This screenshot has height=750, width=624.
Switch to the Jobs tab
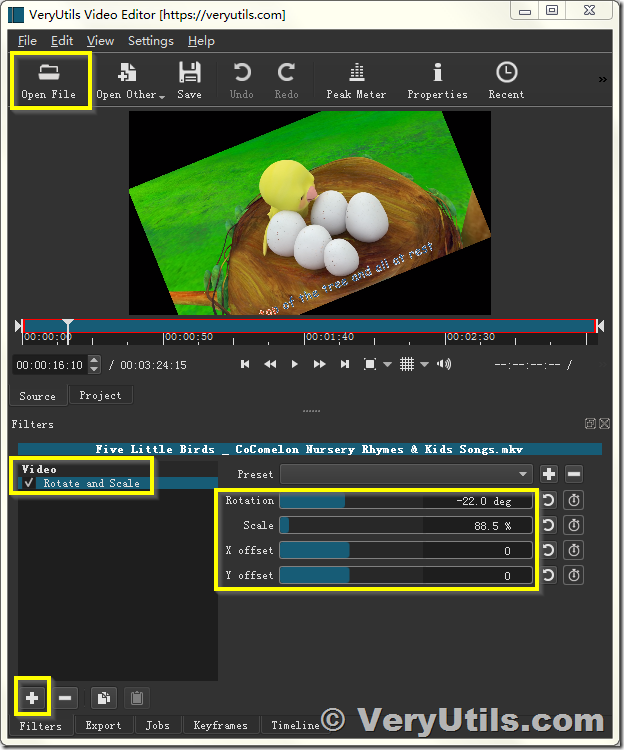click(x=158, y=725)
